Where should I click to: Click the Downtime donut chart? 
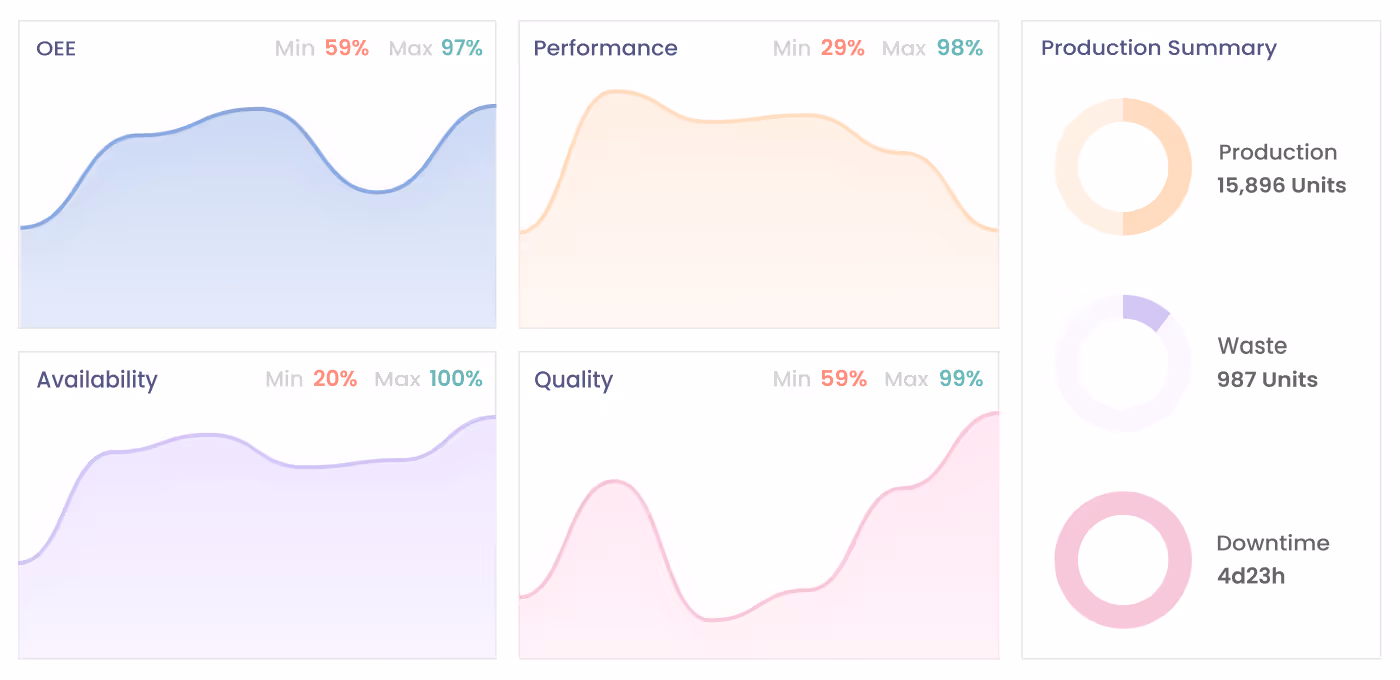1123,560
